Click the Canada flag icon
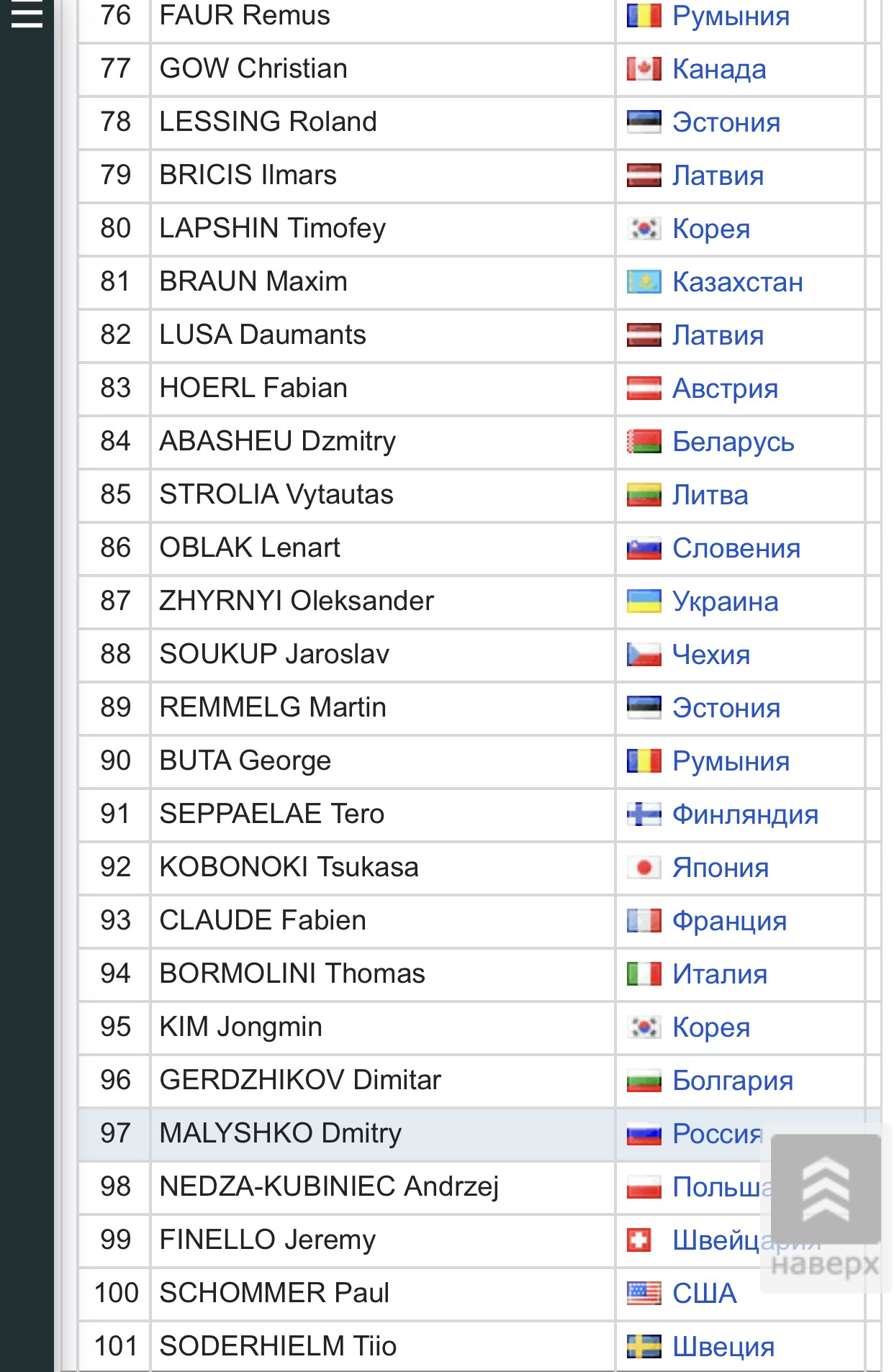894x1372 pixels. (x=644, y=69)
